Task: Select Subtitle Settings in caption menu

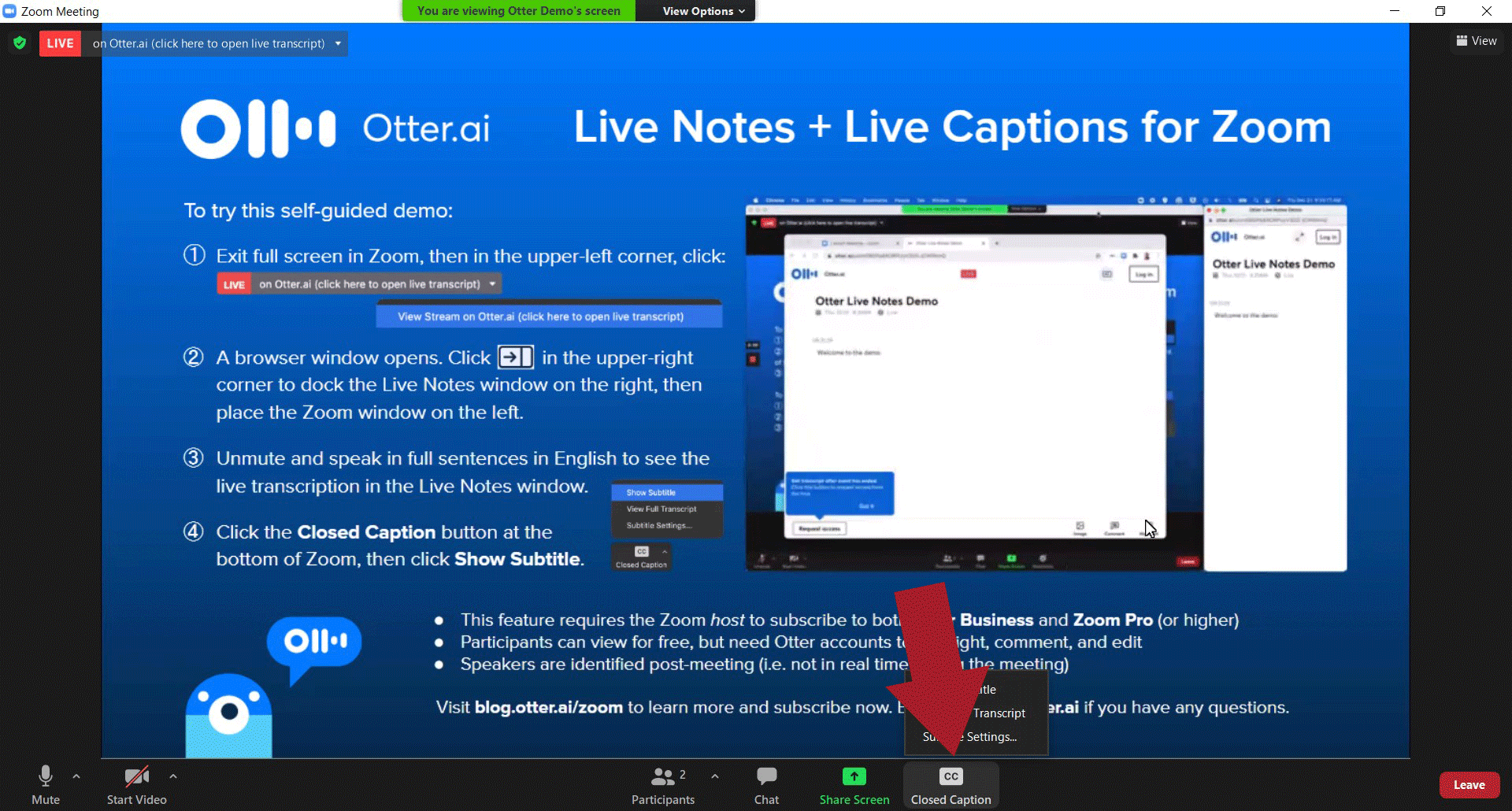Action: click(x=991, y=737)
